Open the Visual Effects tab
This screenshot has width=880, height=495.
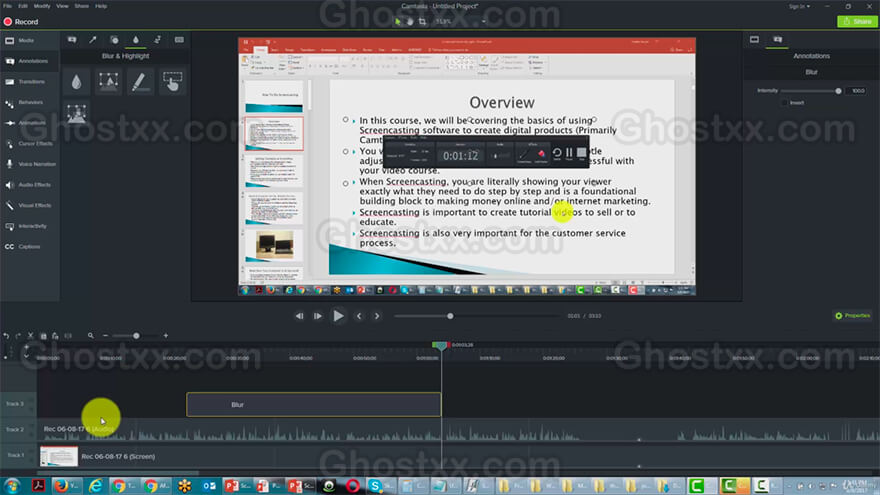coord(30,205)
